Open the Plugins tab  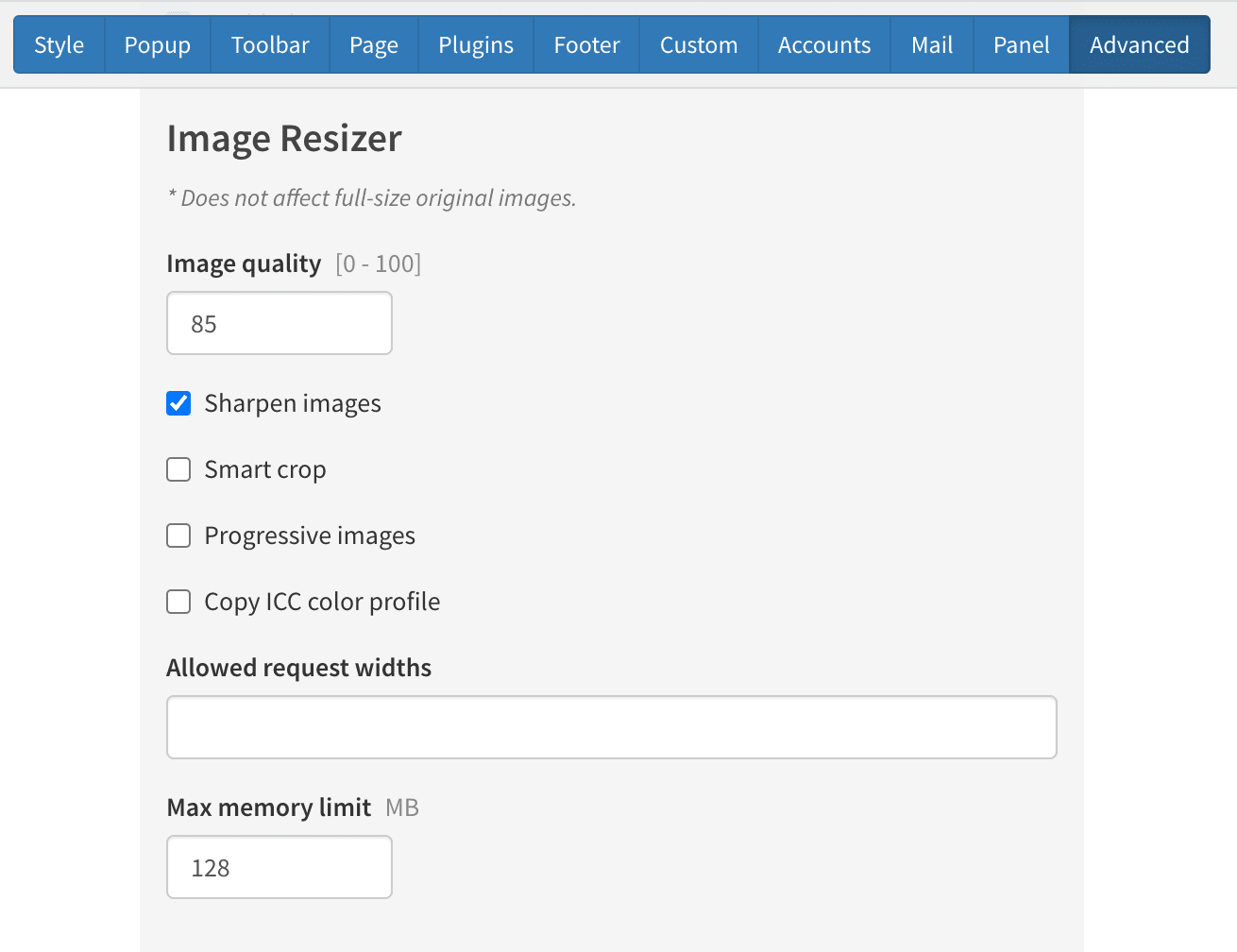click(476, 44)
